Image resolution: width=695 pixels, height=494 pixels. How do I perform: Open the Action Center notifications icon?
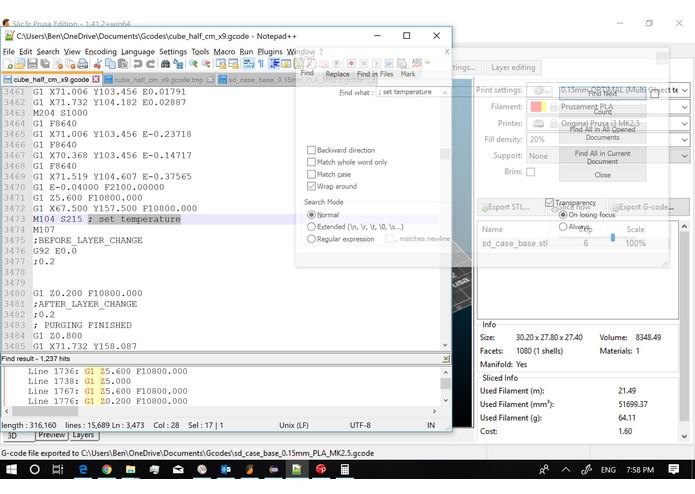[674, 470]
